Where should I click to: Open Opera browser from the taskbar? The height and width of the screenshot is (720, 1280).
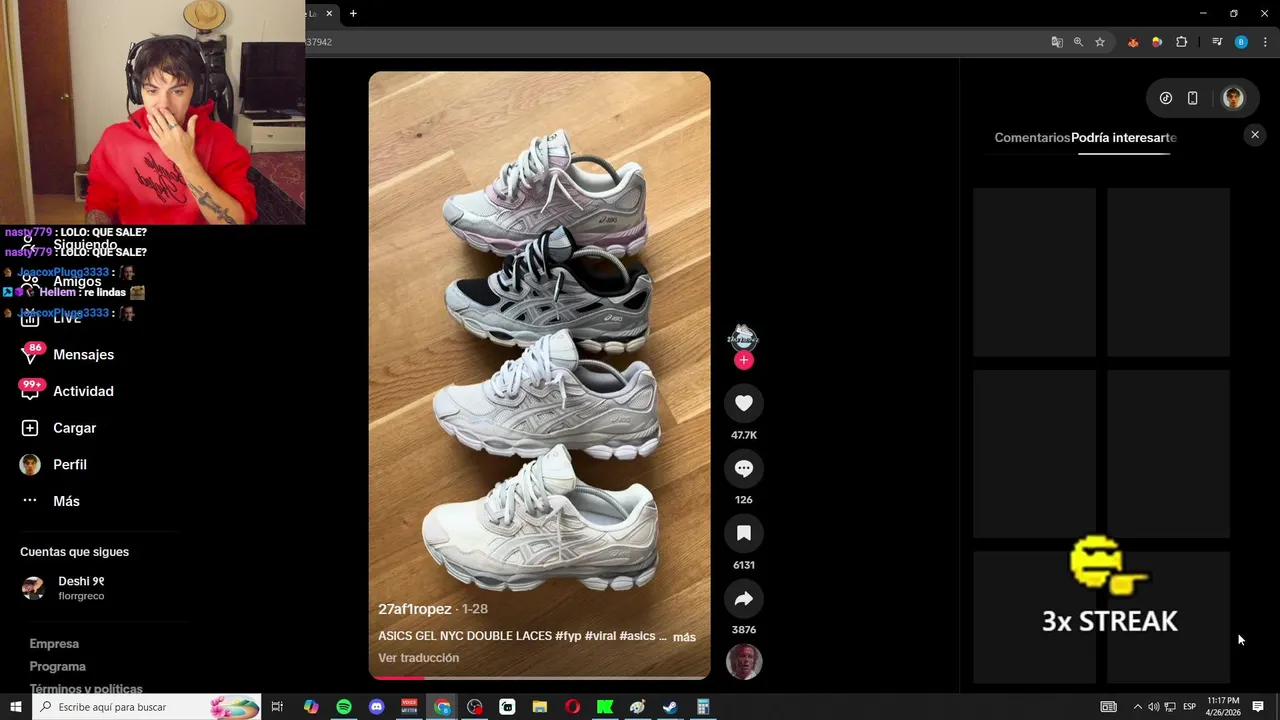pyautogui.click(x=572, y=707)
